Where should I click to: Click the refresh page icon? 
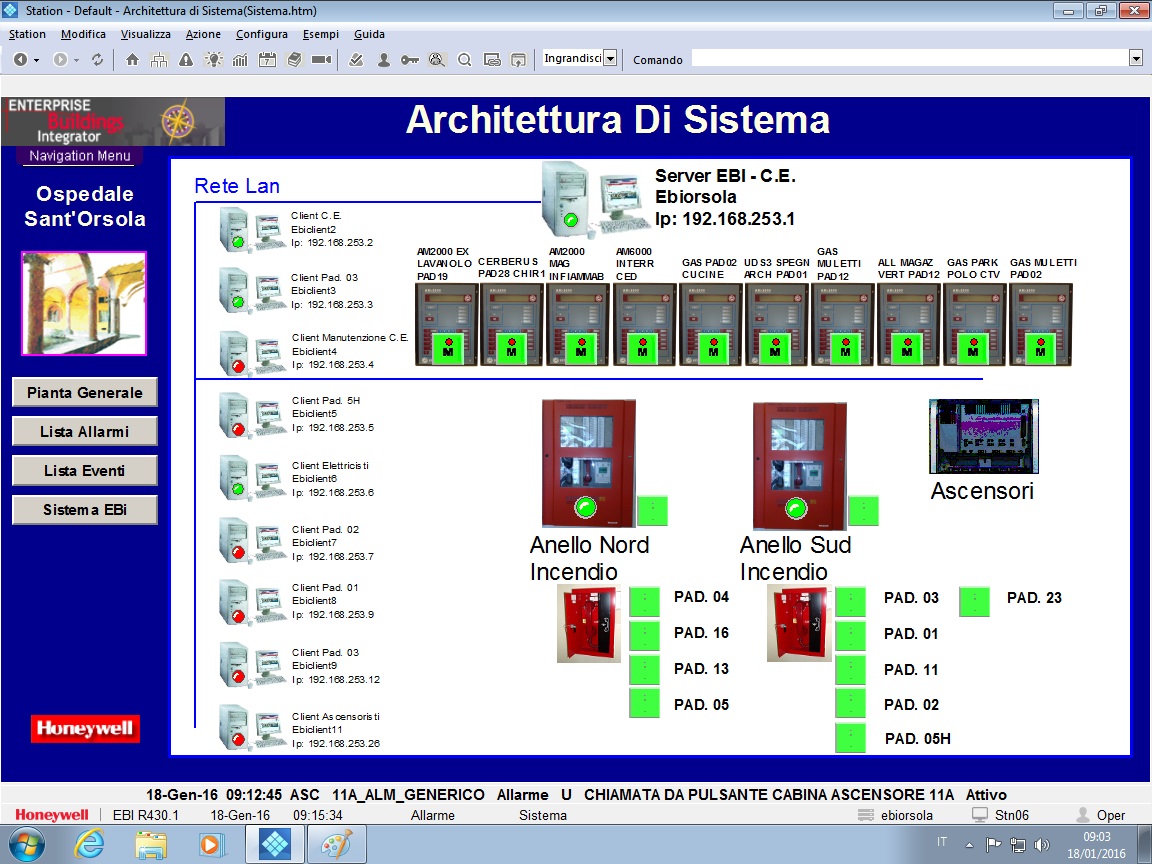click(97, 60)
